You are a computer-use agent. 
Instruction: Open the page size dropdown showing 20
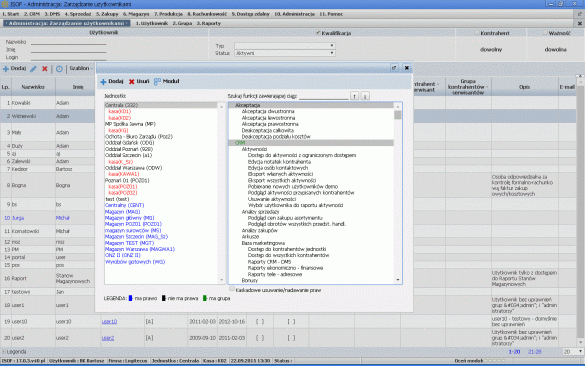point(573,351)
